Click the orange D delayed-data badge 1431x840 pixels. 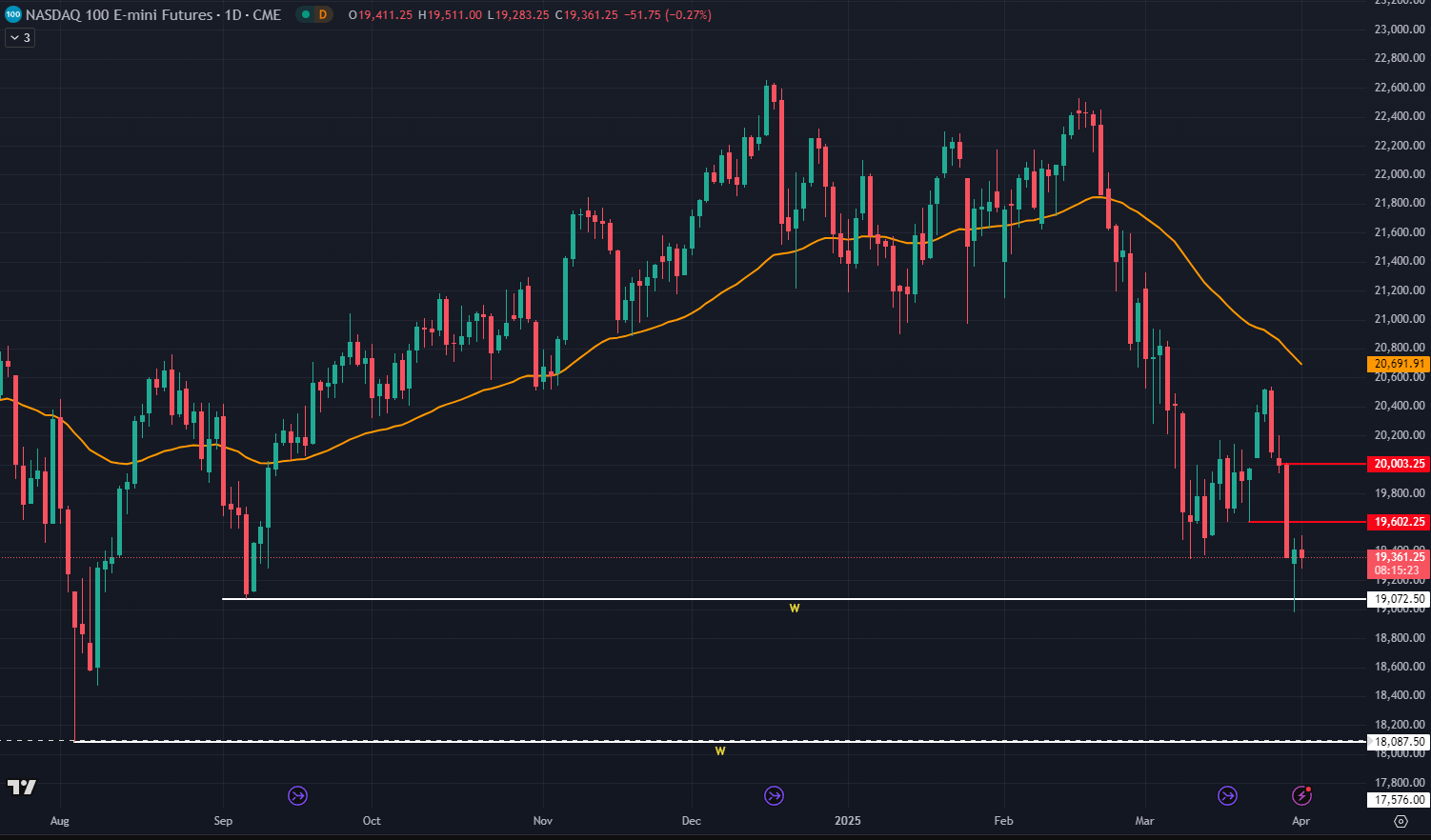[x=323, y=14]
